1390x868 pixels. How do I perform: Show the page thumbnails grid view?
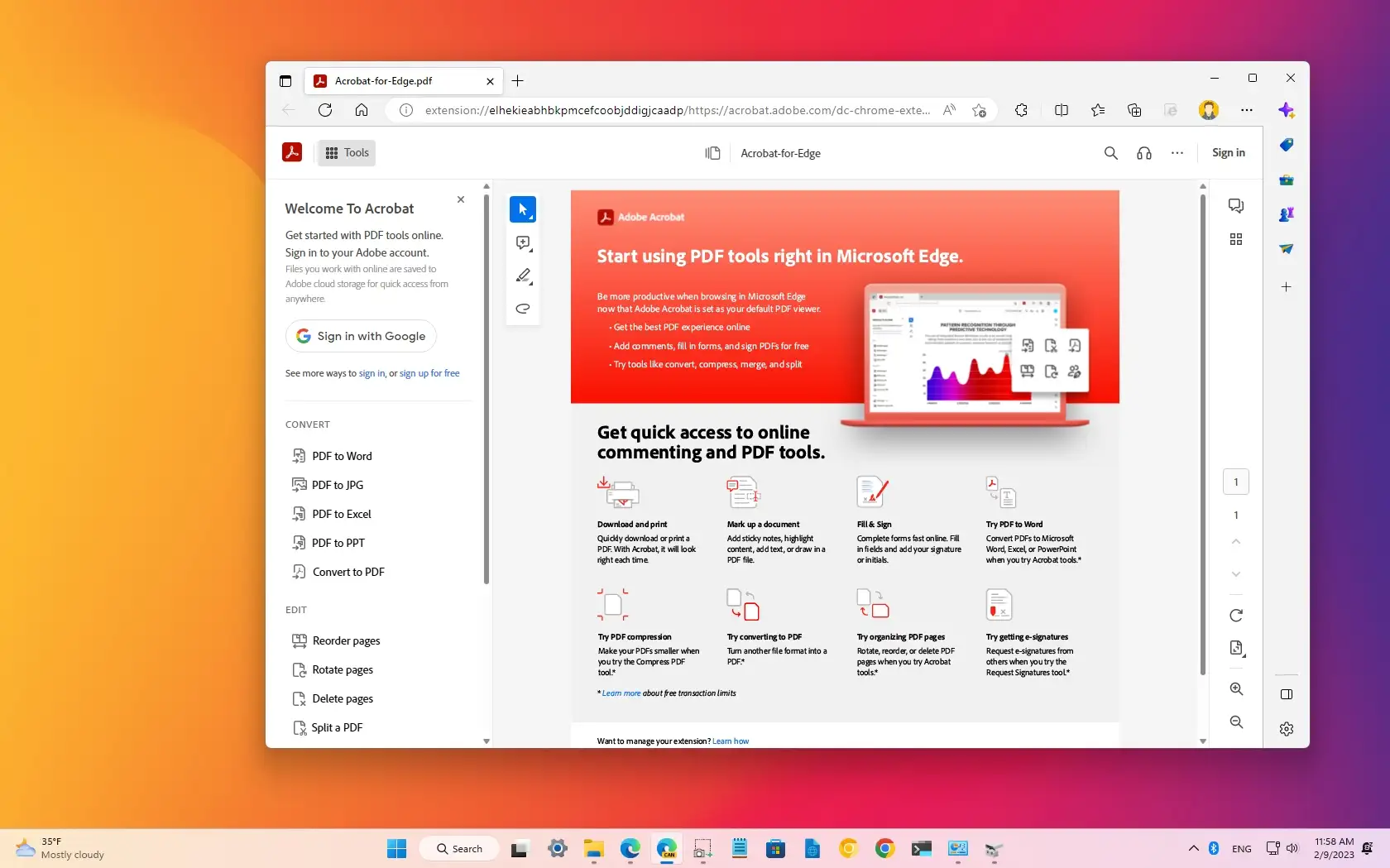click(1236, 239)
